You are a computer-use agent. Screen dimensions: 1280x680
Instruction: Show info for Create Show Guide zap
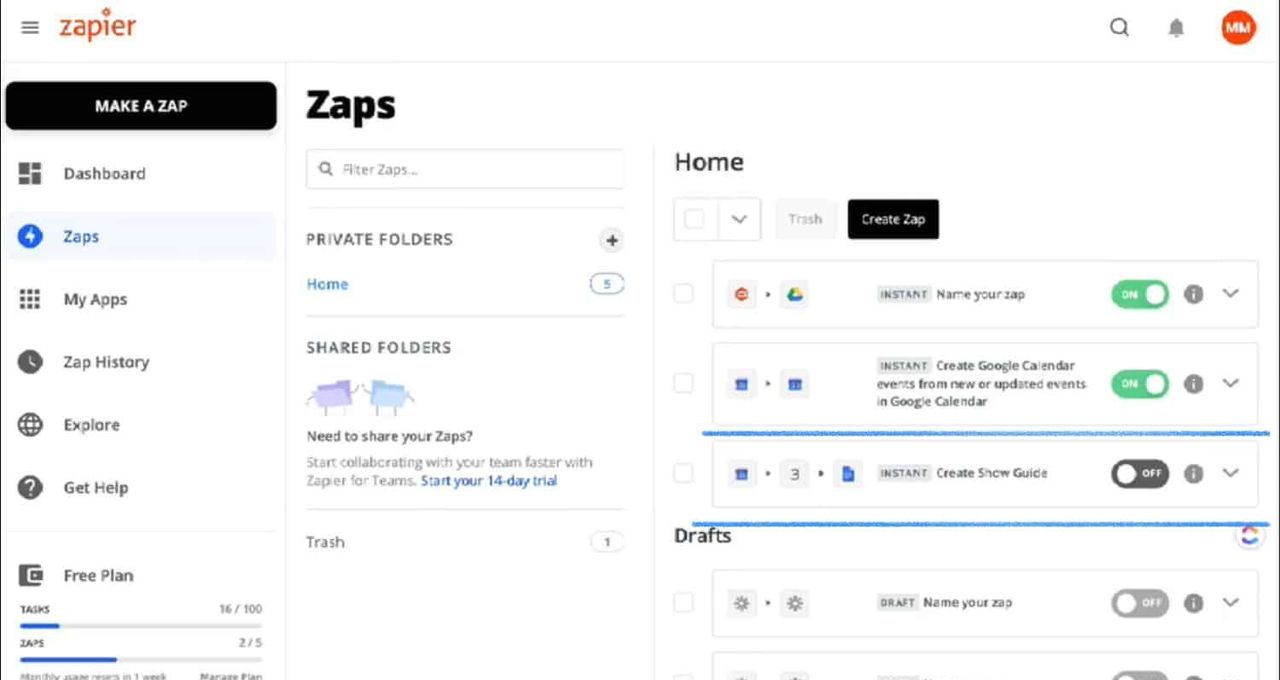(x=1193, y=474)
